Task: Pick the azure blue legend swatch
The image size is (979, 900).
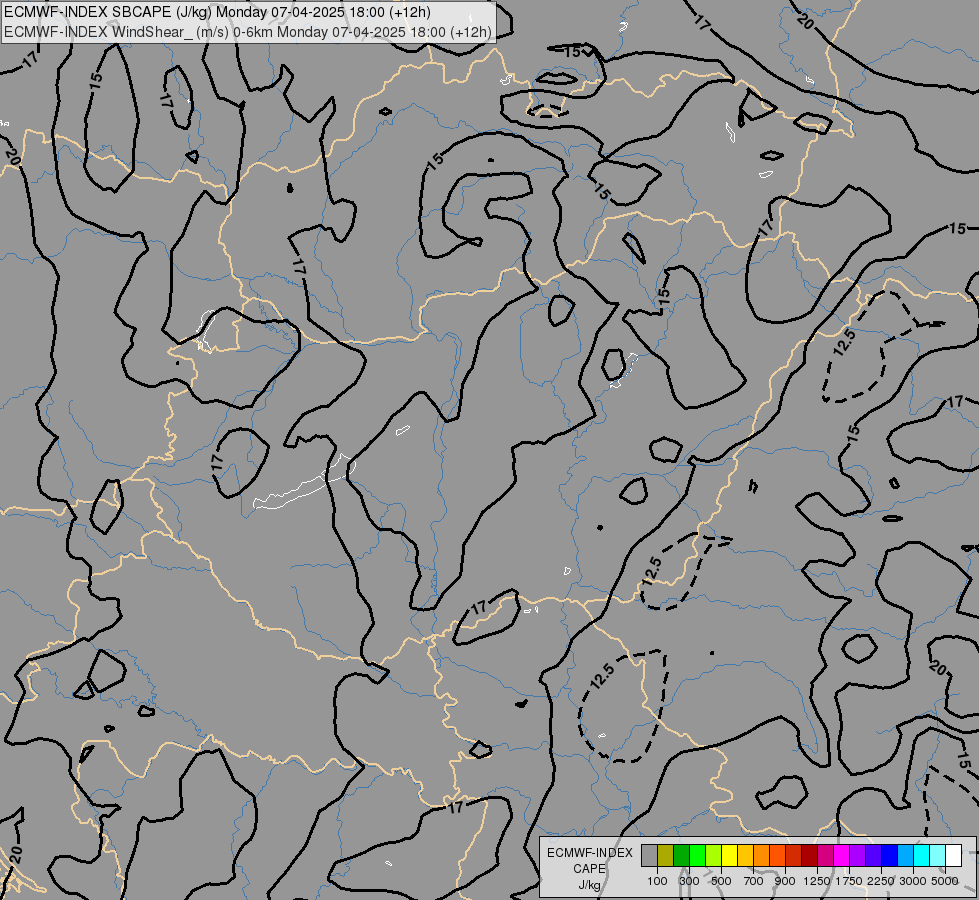Action: (x=905, y=855)
